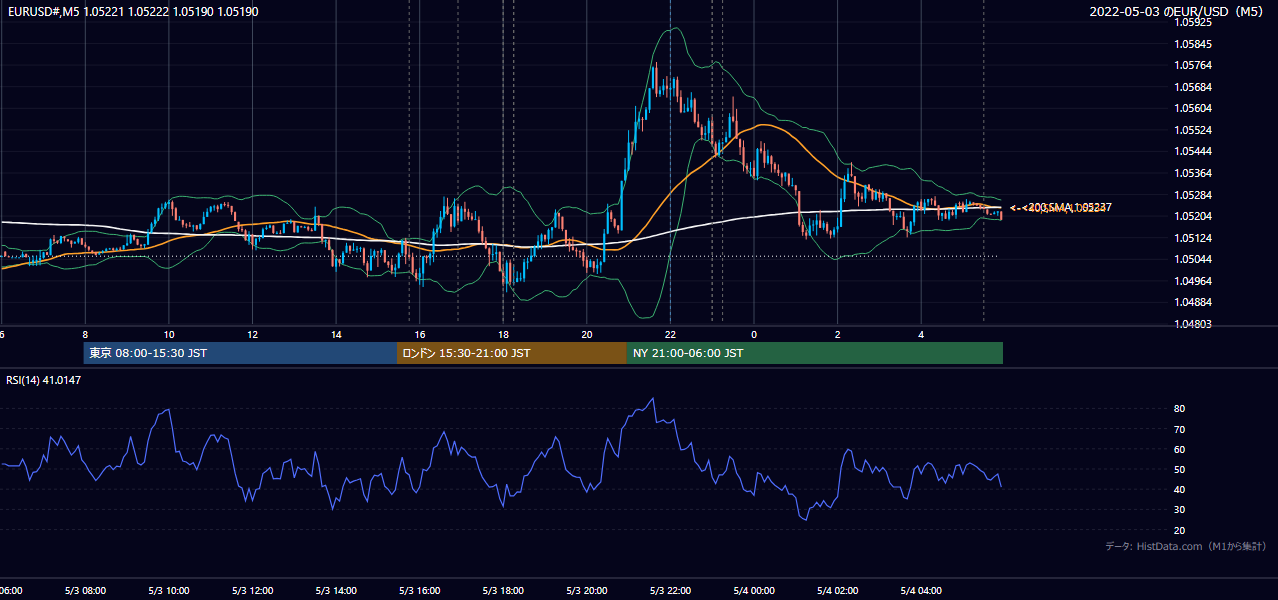Click price axis value 1.05364
Screen dimensions: 1278x600
coord(1192,173)
